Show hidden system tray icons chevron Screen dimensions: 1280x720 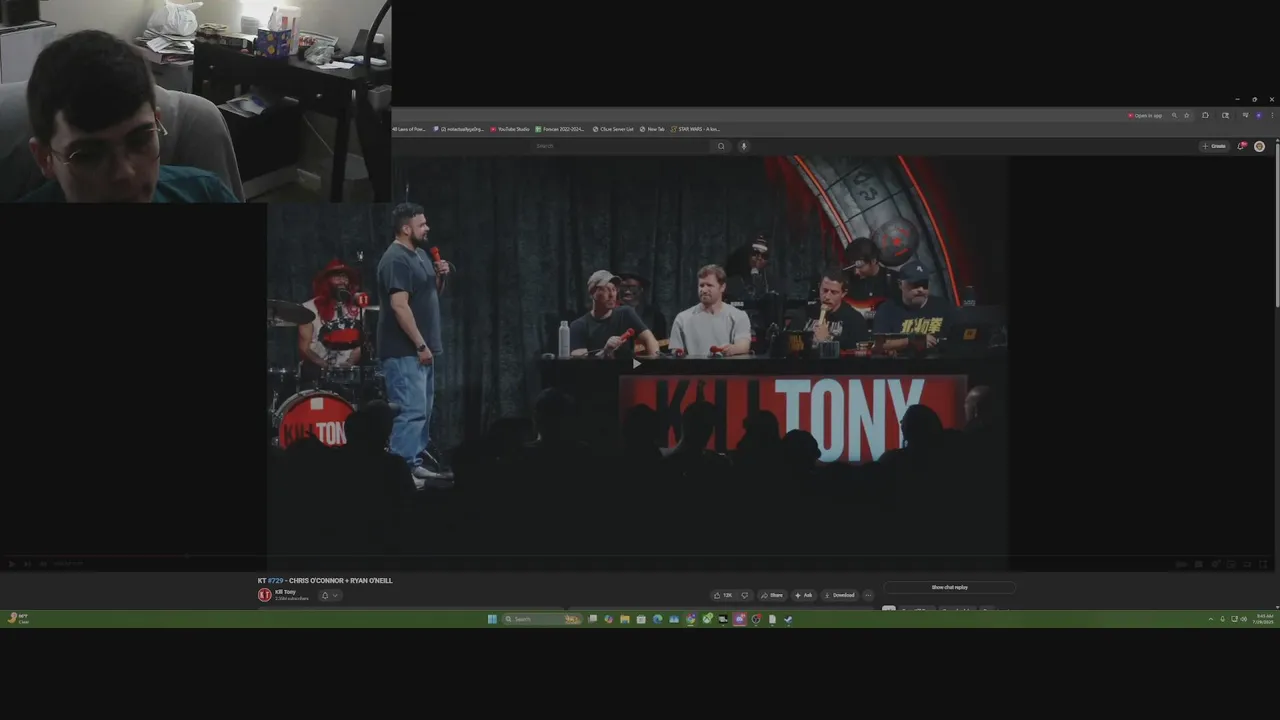click(x=1211, y=619)
